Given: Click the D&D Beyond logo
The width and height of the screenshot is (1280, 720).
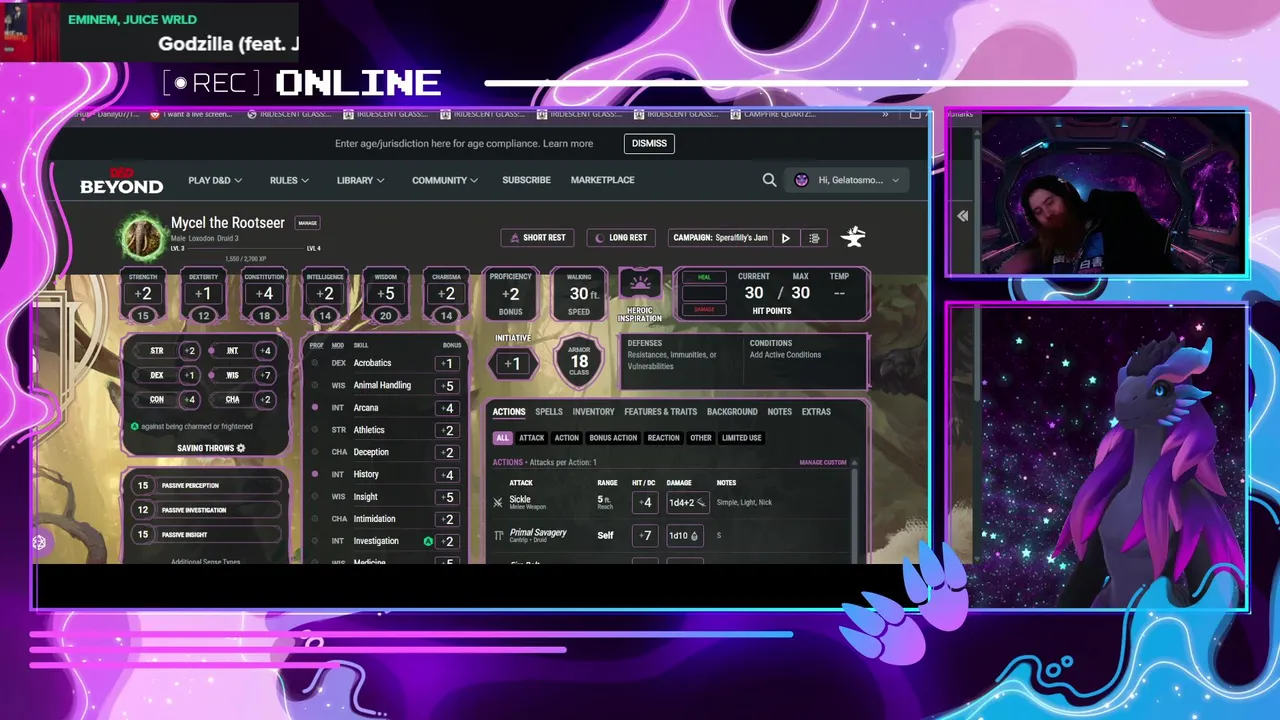Looking at the screenshot, I should [121, 181].
